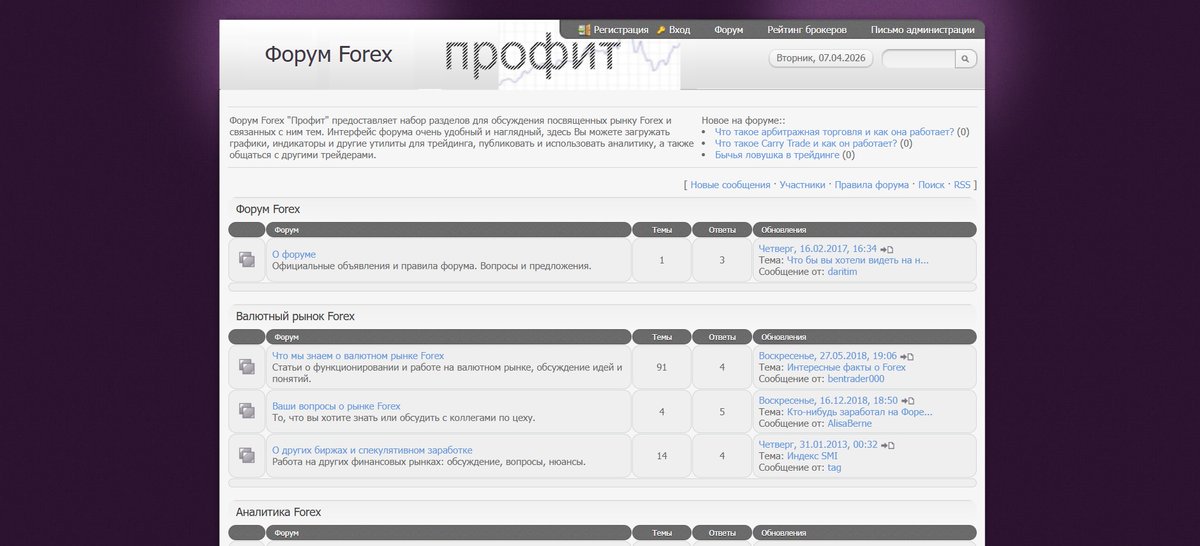Click the date Вторник, 07.04.2026
1200x546 pixels.
821,59
